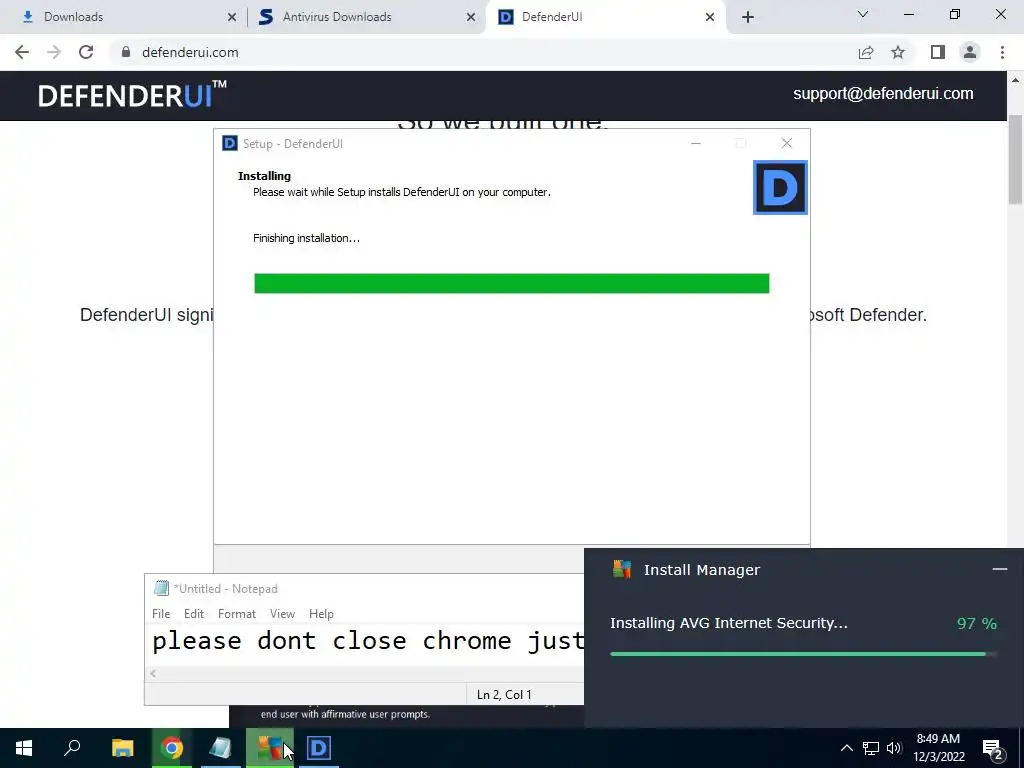Click DefenderUI setup icon in the taskbar
Screen dimensions: 1024x768
click(x=319, y=748)
